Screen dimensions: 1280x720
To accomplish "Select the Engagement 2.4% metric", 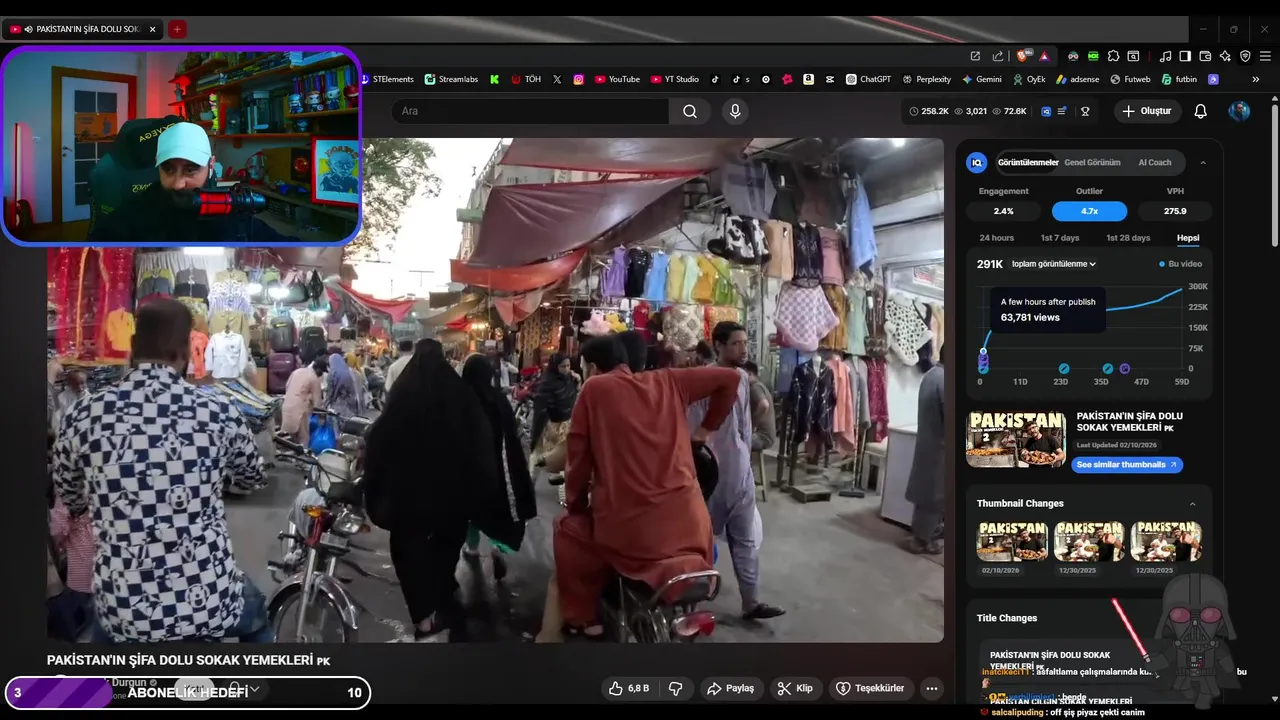I will (x=1003, y=211).
